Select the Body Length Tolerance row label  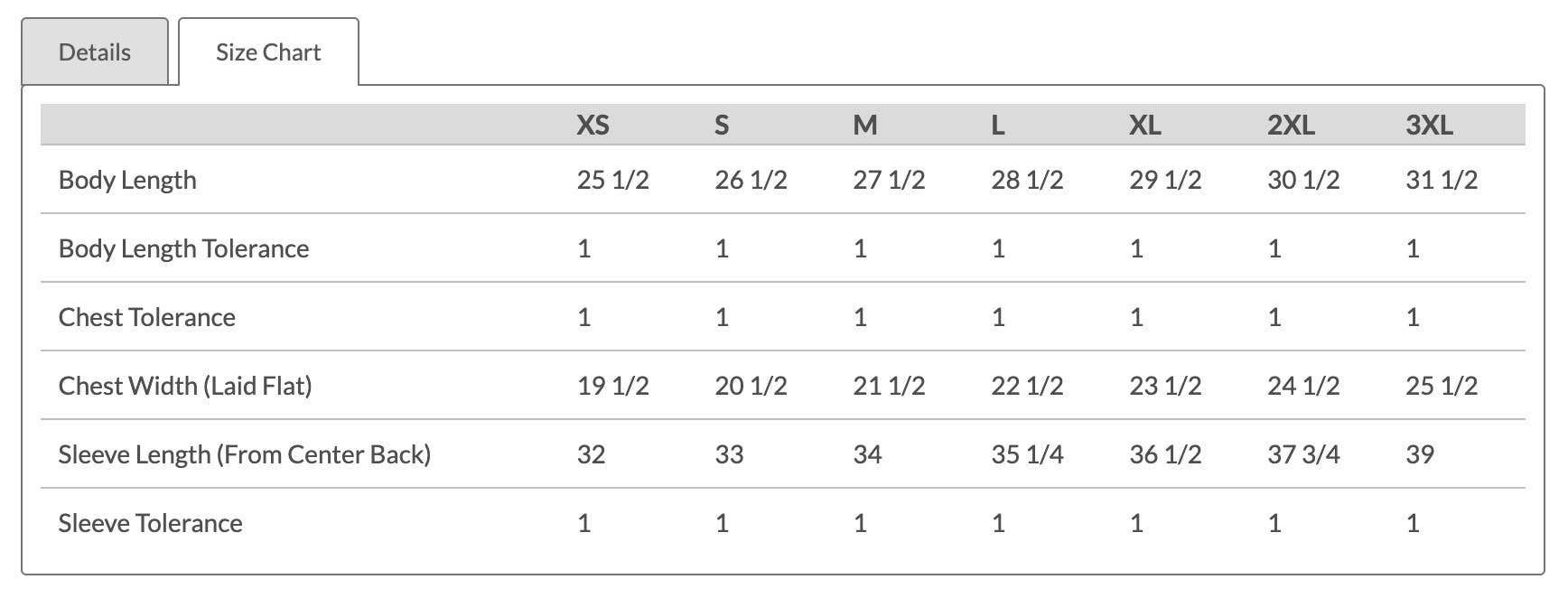coord(183,248)
